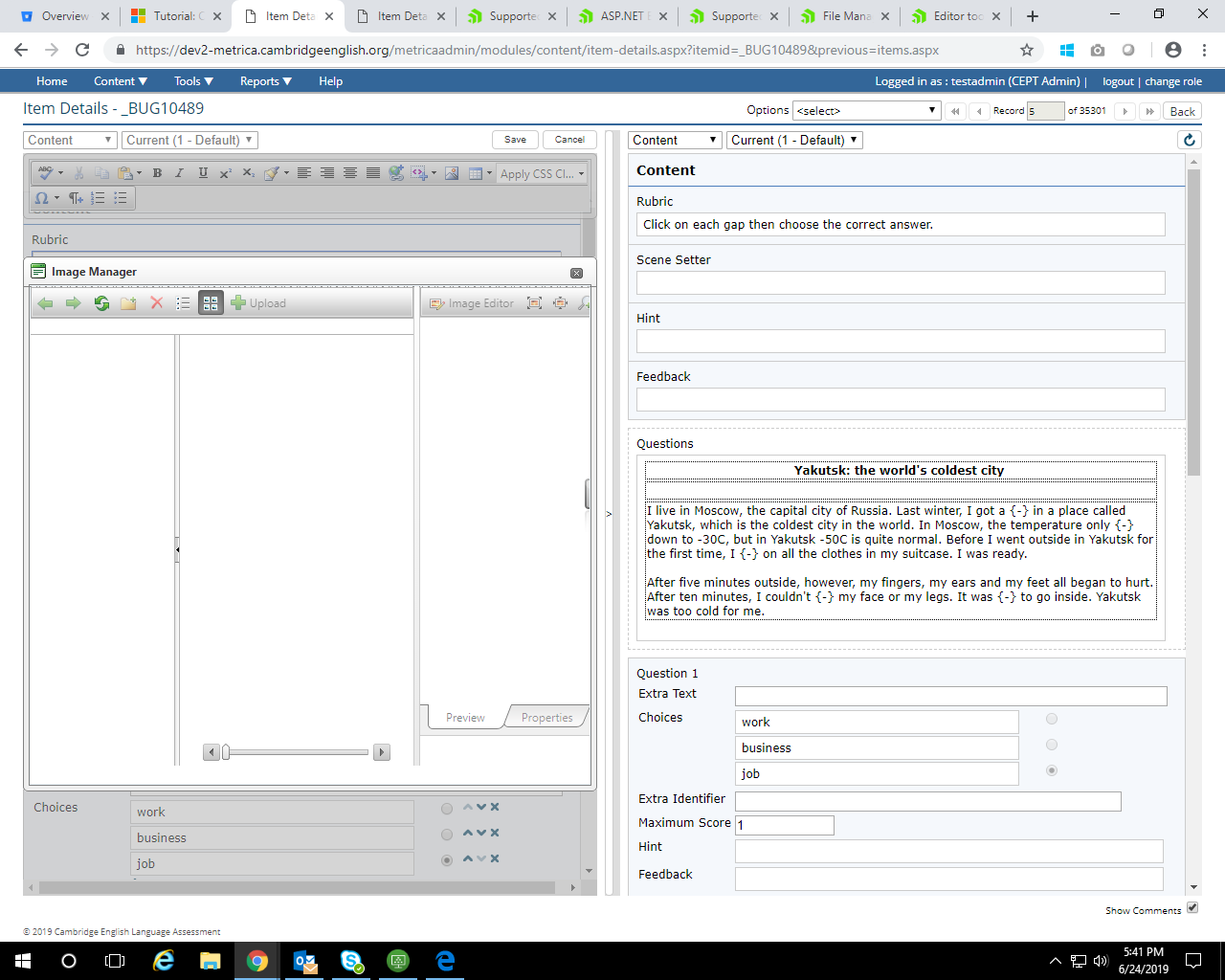Close the Image Manager dialog
Image resolution: width=1225 pixels, height=980 pixels.
coord(576,273)
